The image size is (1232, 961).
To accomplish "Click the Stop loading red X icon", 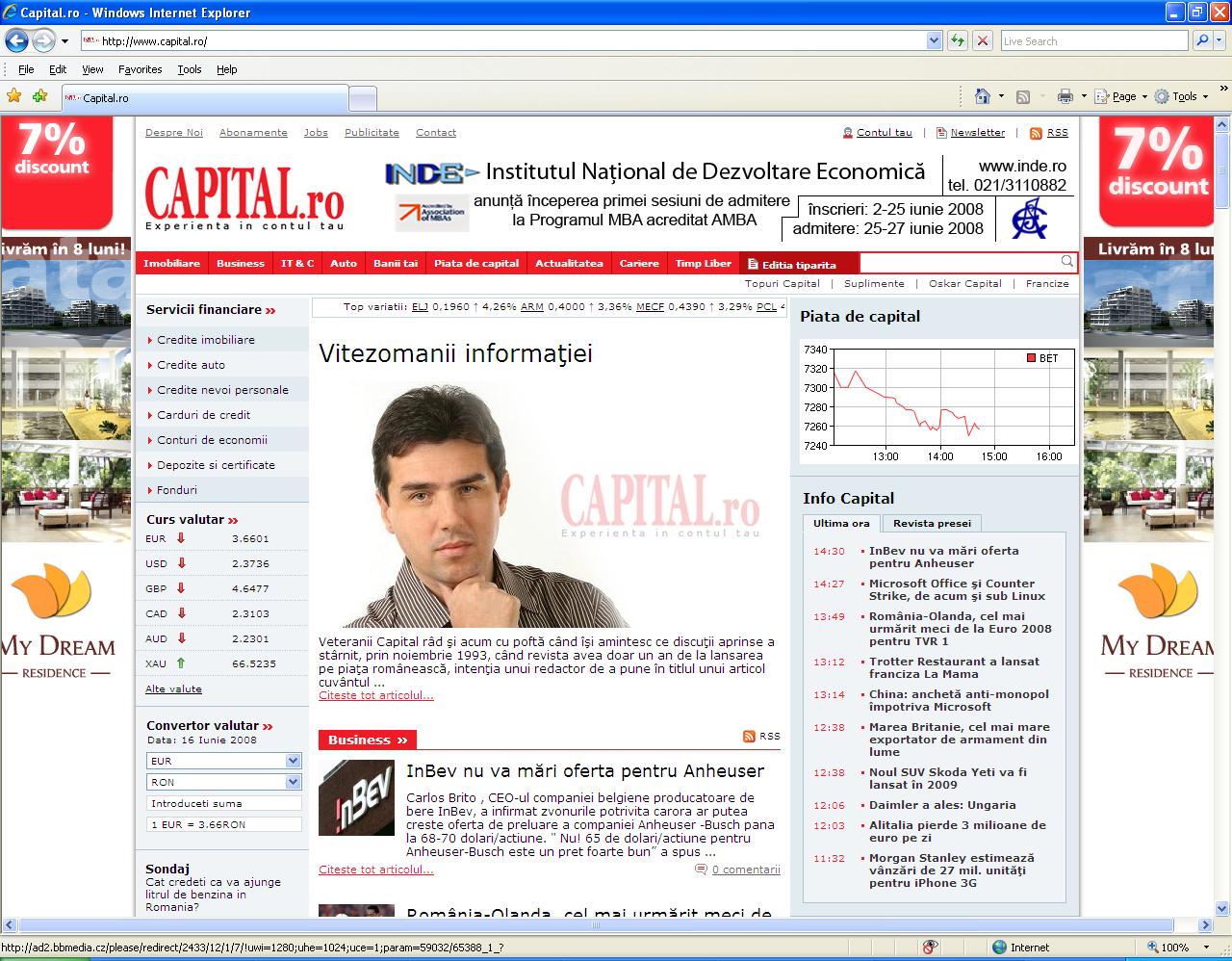I will 982,40.
